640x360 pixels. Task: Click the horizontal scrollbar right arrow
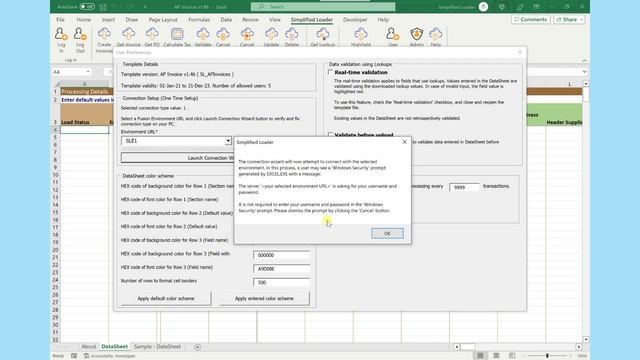click(x=579, y=347)
